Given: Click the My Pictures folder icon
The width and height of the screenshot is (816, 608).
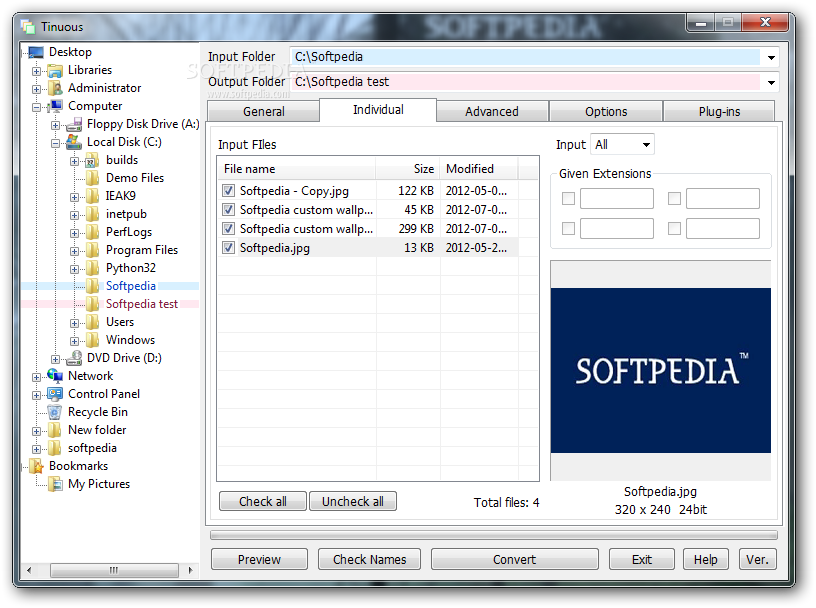Looking at the screenshot, I should (x=55, y=485).
